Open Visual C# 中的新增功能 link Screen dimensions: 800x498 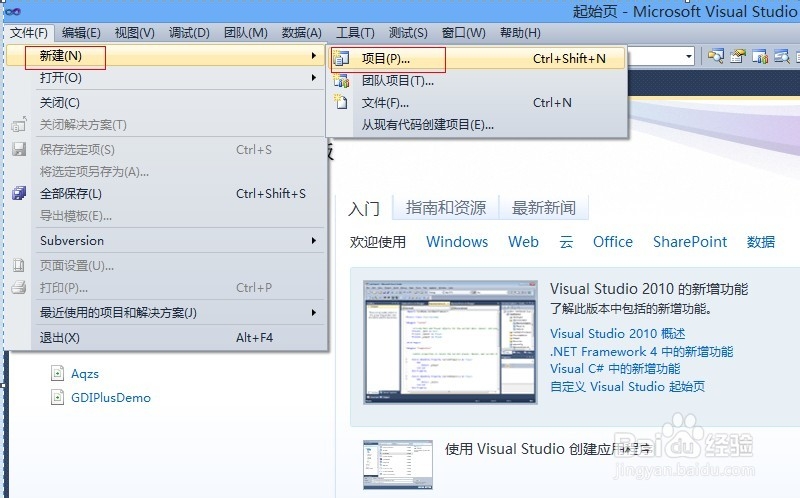(x=615, y=369)
